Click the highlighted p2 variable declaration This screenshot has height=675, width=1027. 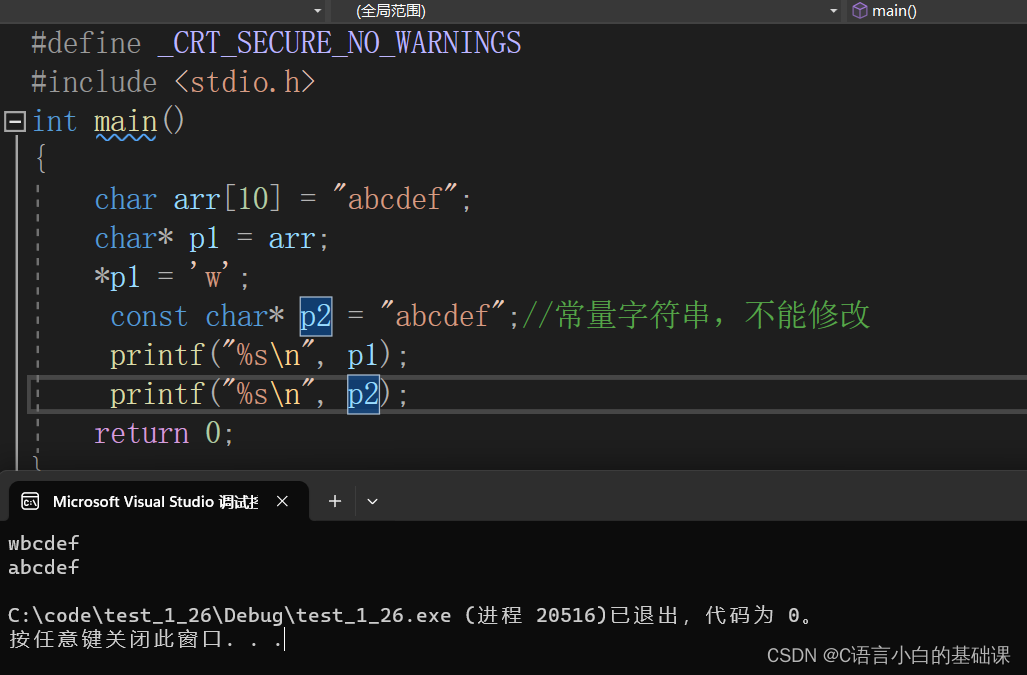(316, 316)
